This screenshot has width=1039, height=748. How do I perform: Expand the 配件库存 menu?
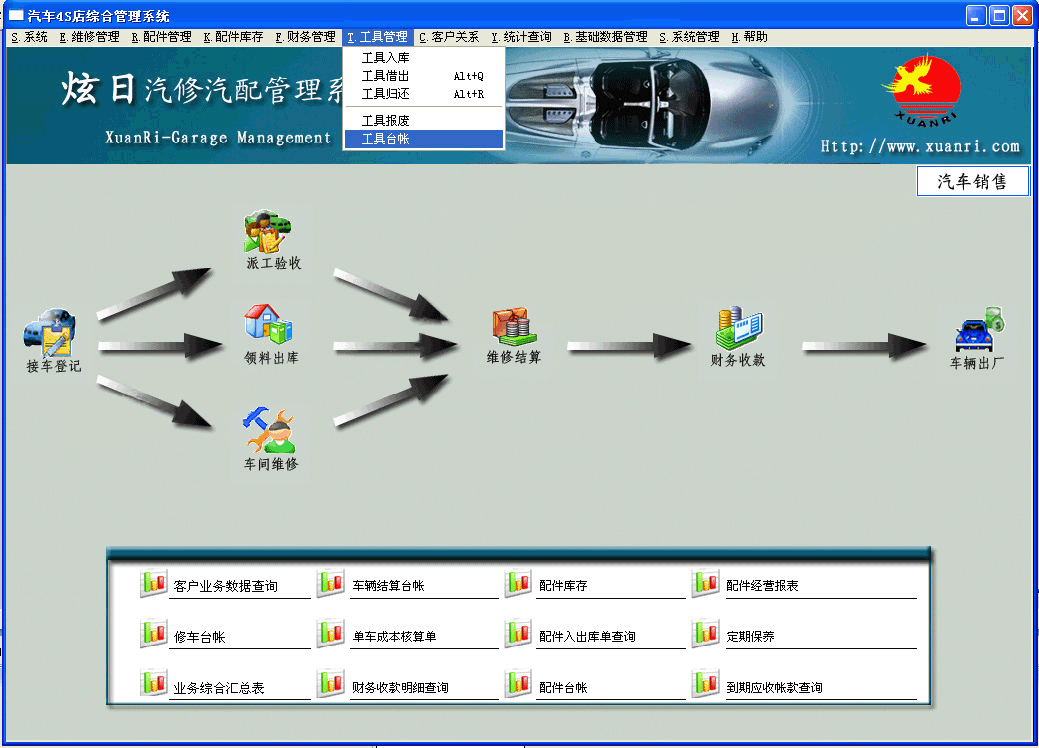click(x=233, y=37)
